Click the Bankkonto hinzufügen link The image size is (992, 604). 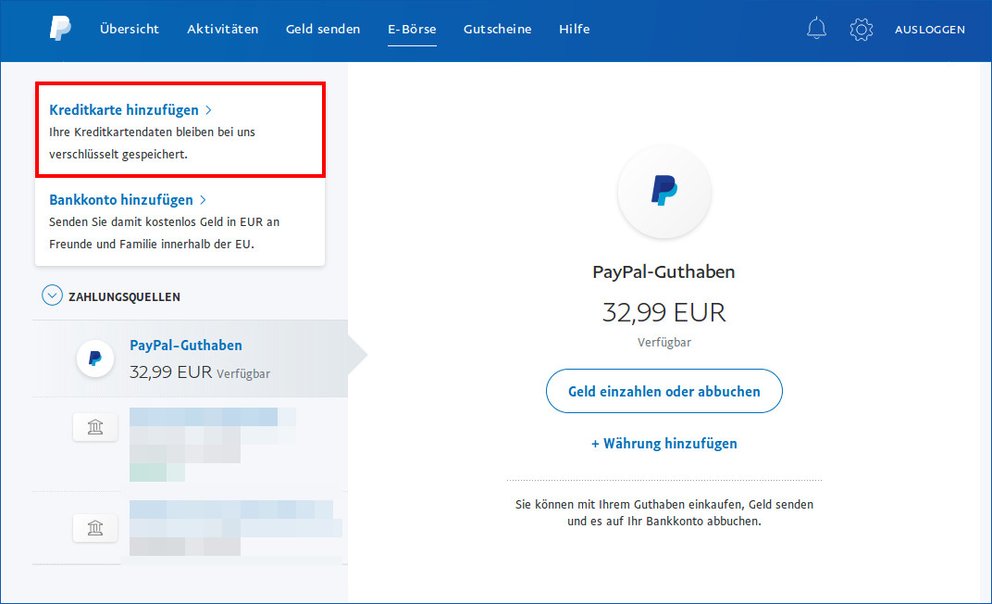pyautogui.click(x=128, y=200)
